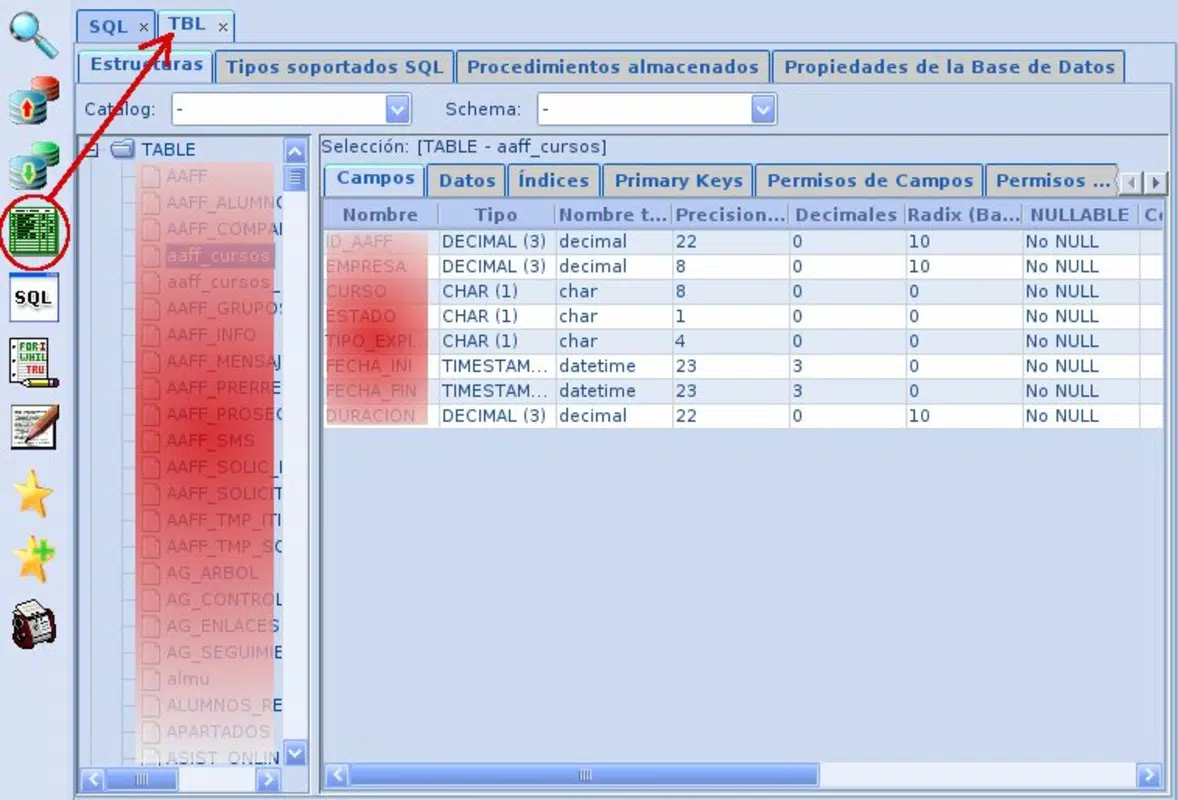This screenshot has height=800, width=1178.
Task: Click the database download green arrow icon
Action: 34,165
